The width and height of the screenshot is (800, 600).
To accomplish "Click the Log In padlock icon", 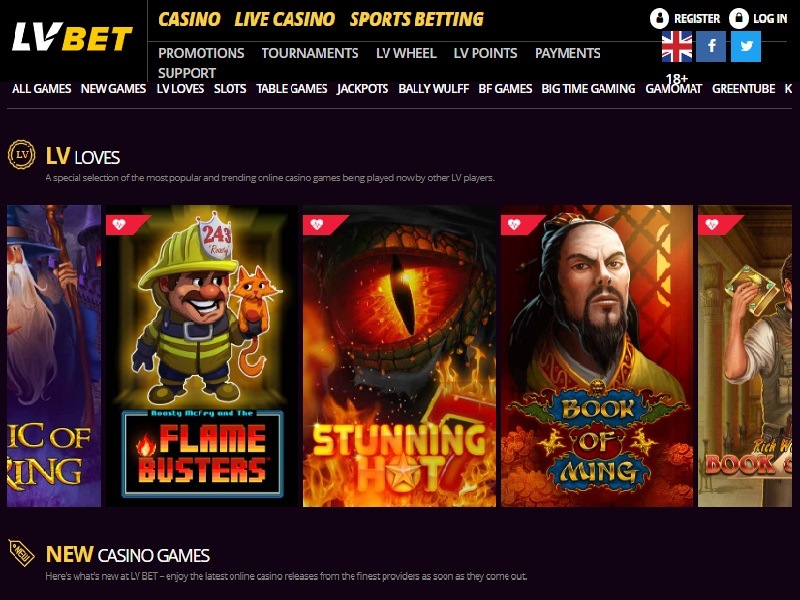I will (x=738, y=18).
